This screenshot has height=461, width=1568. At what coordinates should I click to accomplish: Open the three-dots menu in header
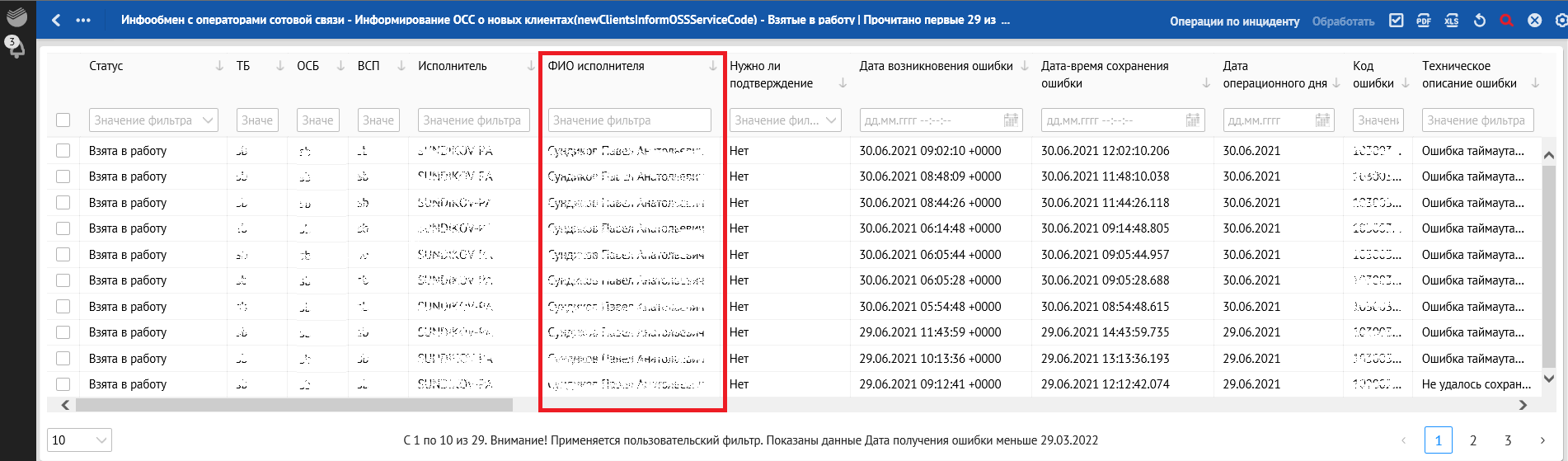pyautogui.click(x=83, y=21)
